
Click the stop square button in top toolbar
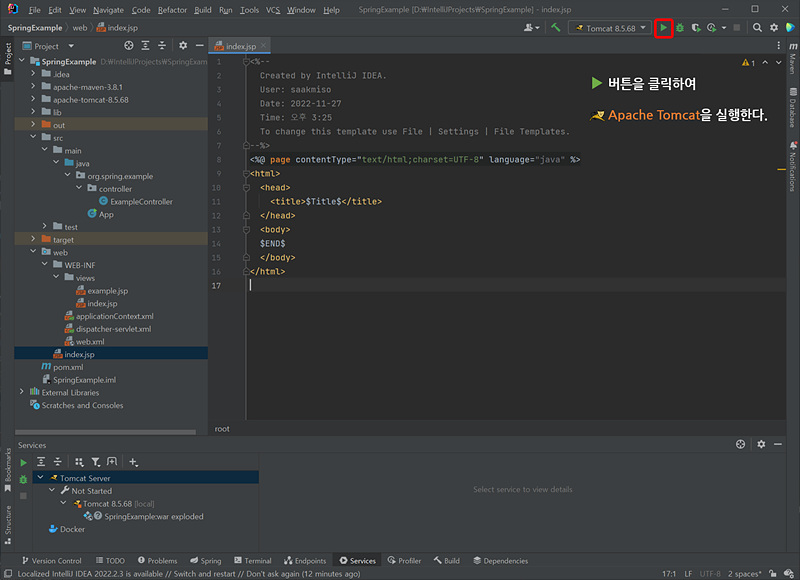click(737, 28)
